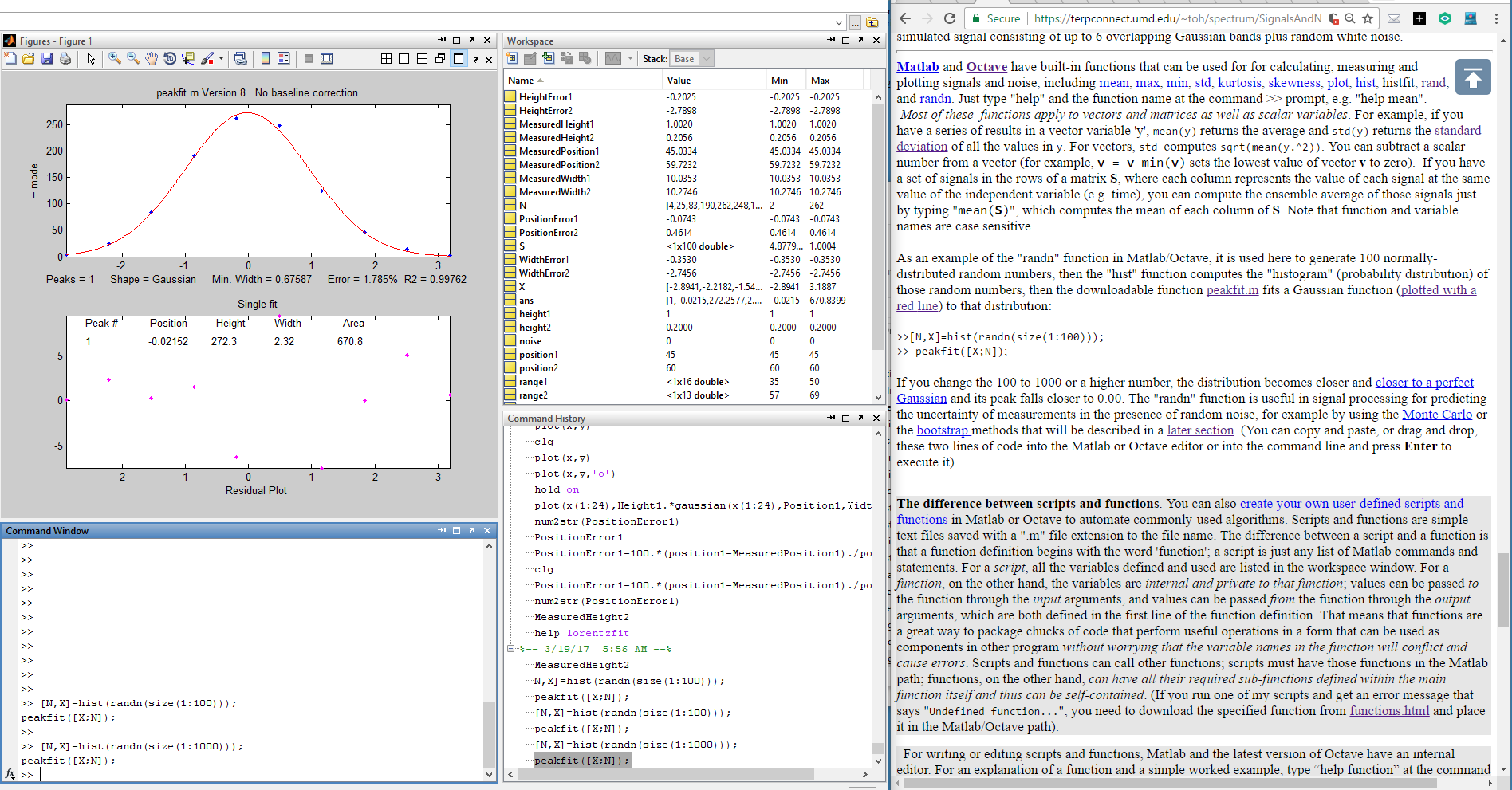This screenshot has width=1512, height=790.
Task: Select the Data Cursor tool
Action: point(188,59)
